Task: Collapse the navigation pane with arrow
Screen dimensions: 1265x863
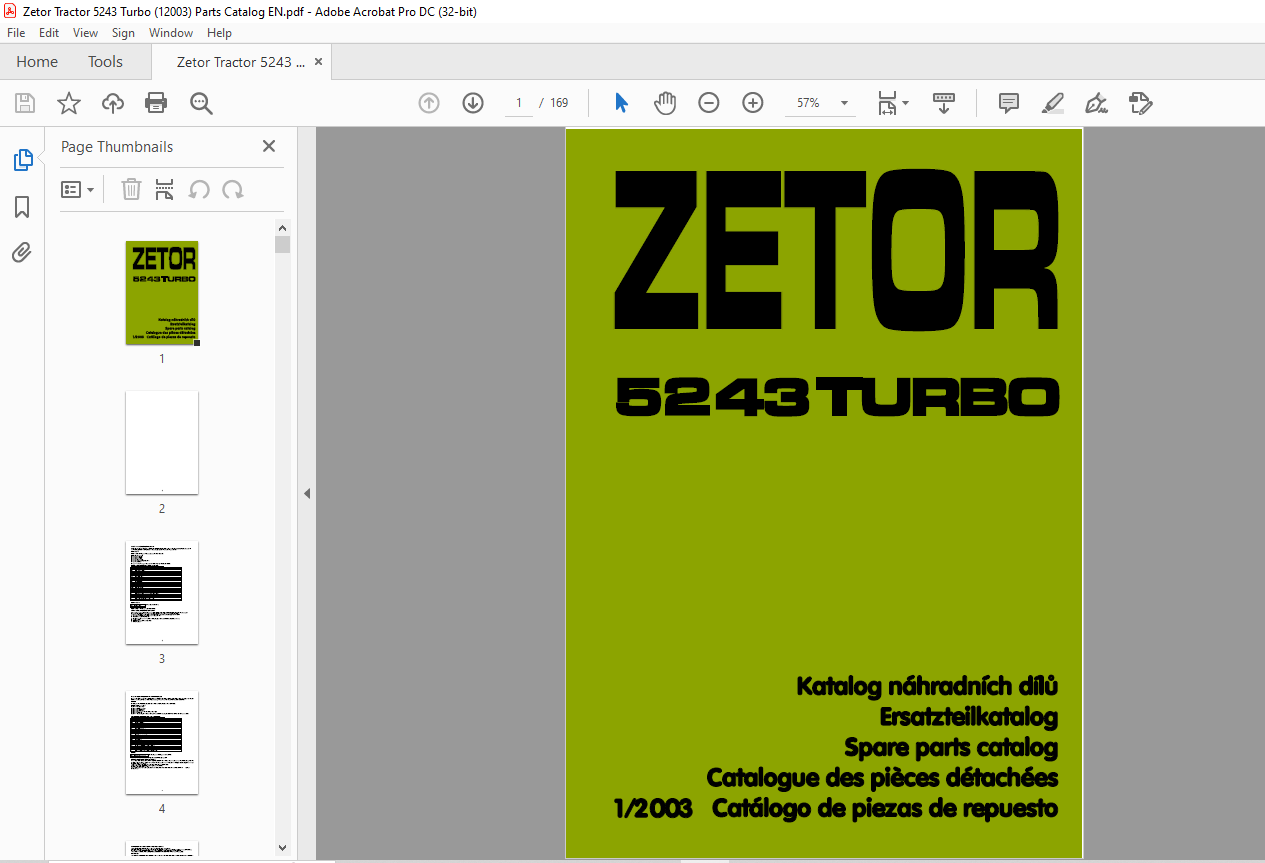Action: click(307, 493)
